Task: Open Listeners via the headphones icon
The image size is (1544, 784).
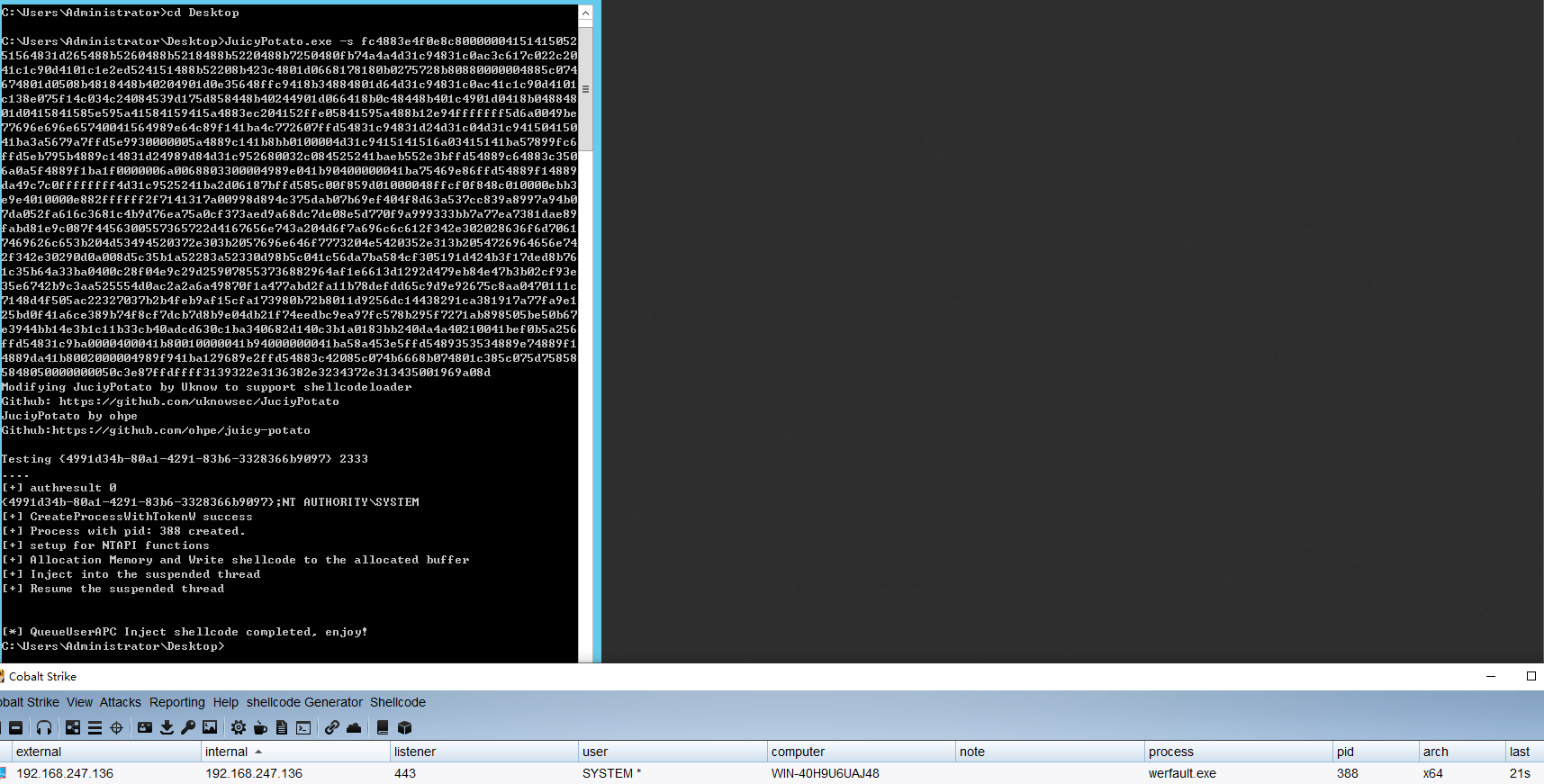Action: point(44,727)
